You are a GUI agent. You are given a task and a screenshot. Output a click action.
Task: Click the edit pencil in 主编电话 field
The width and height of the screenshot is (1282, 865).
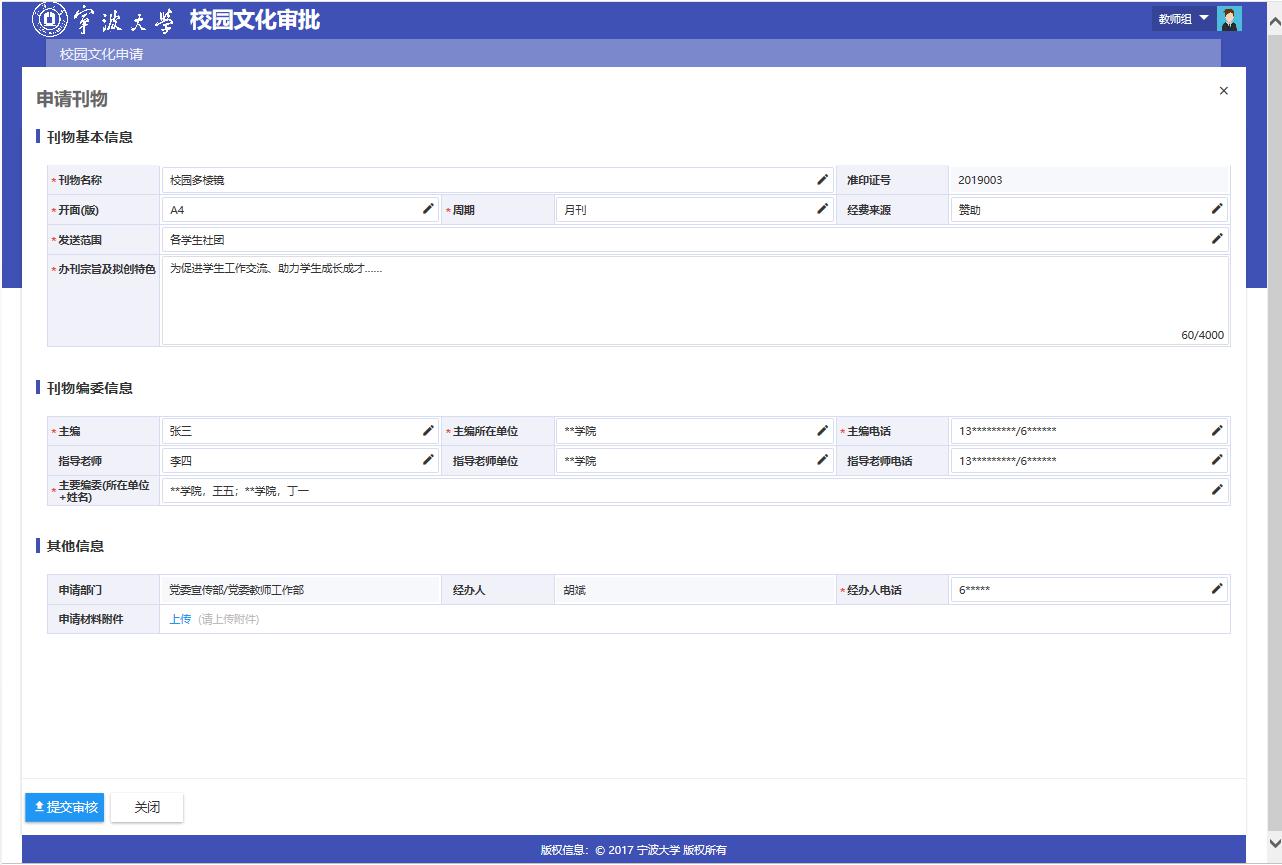1216,431
